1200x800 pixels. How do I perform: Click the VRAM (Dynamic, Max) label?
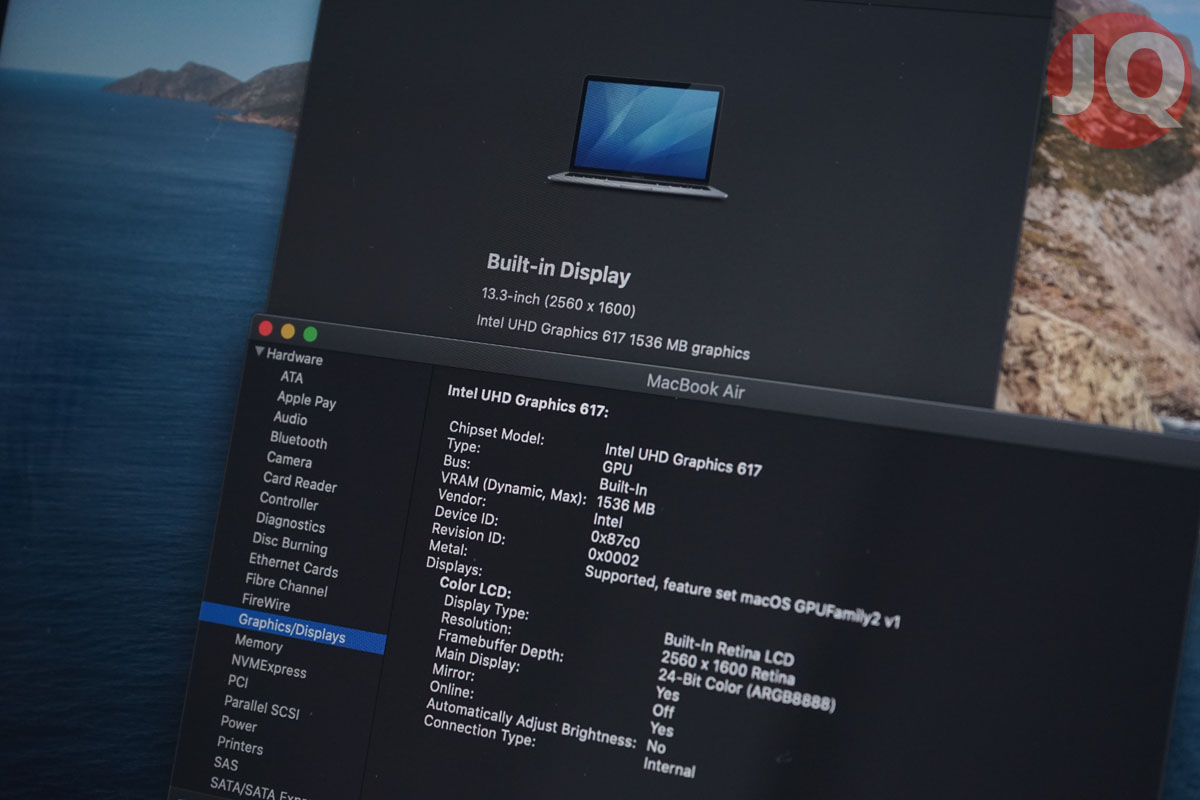tap(513, 488)
